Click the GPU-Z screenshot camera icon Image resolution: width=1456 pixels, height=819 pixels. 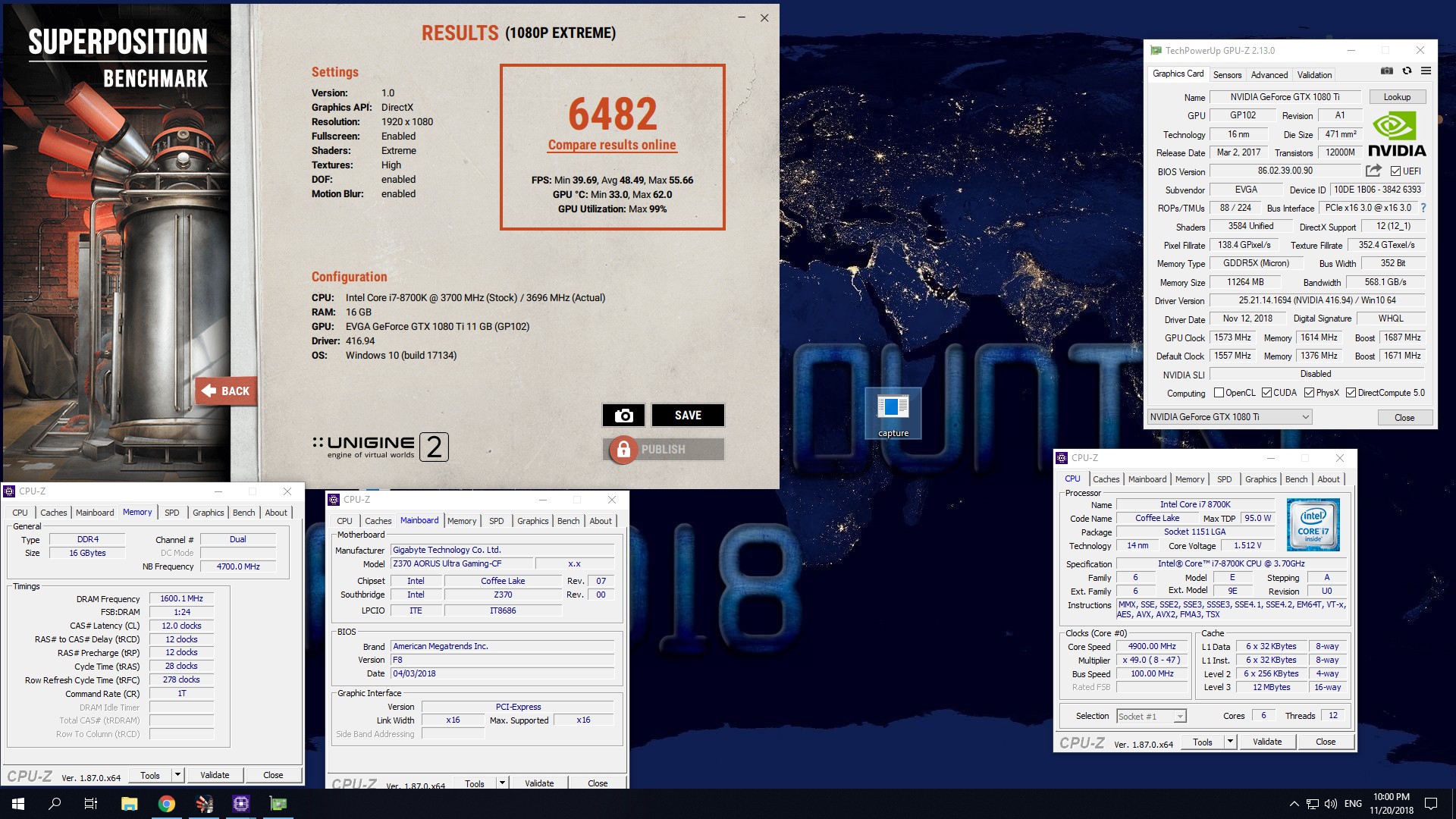pos(1387,71)
